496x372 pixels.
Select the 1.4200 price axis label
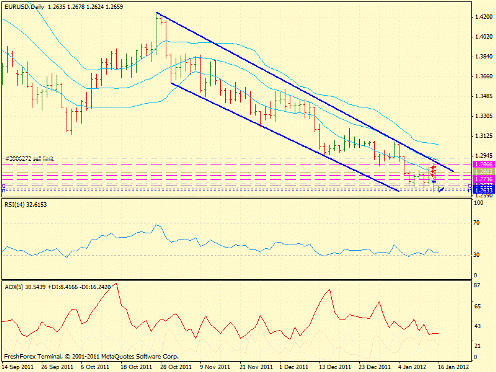click(484, 16)
